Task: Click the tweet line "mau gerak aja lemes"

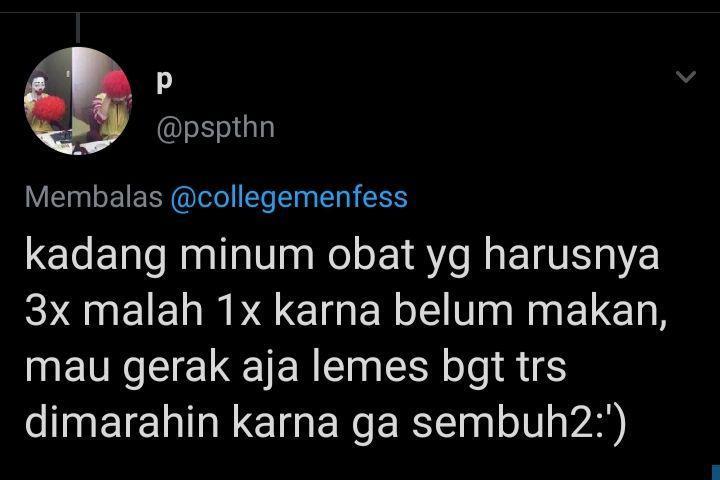Action: click(x=296, y=367)
